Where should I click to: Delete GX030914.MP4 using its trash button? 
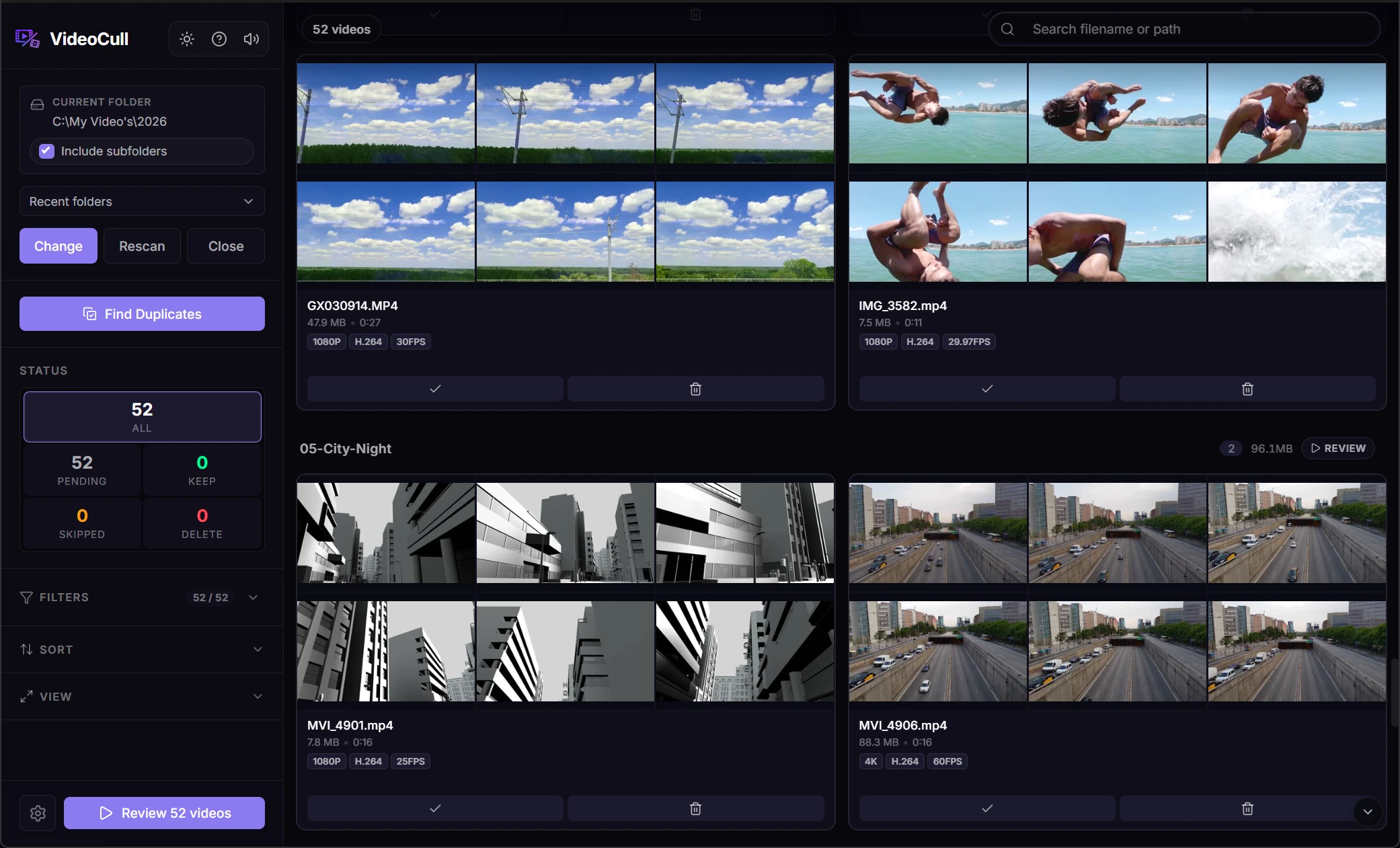[696, 389]
